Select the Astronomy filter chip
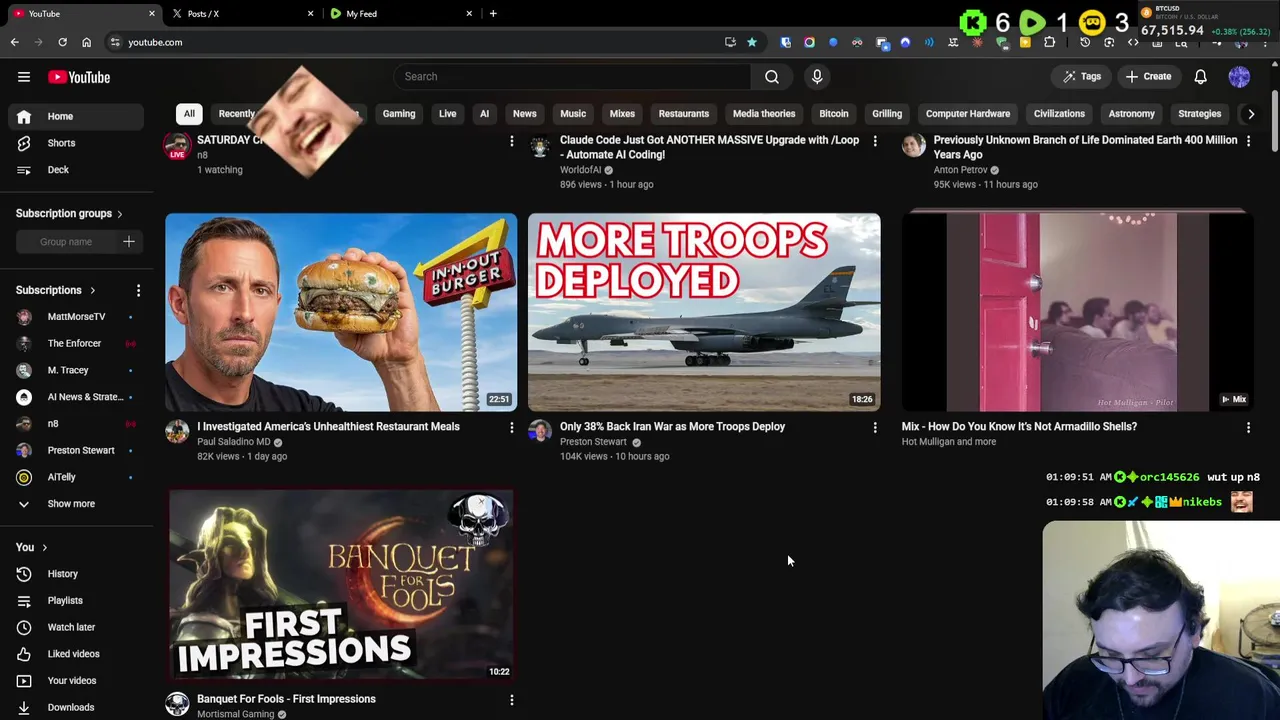1280x720 pixels. click(1131, 113)
